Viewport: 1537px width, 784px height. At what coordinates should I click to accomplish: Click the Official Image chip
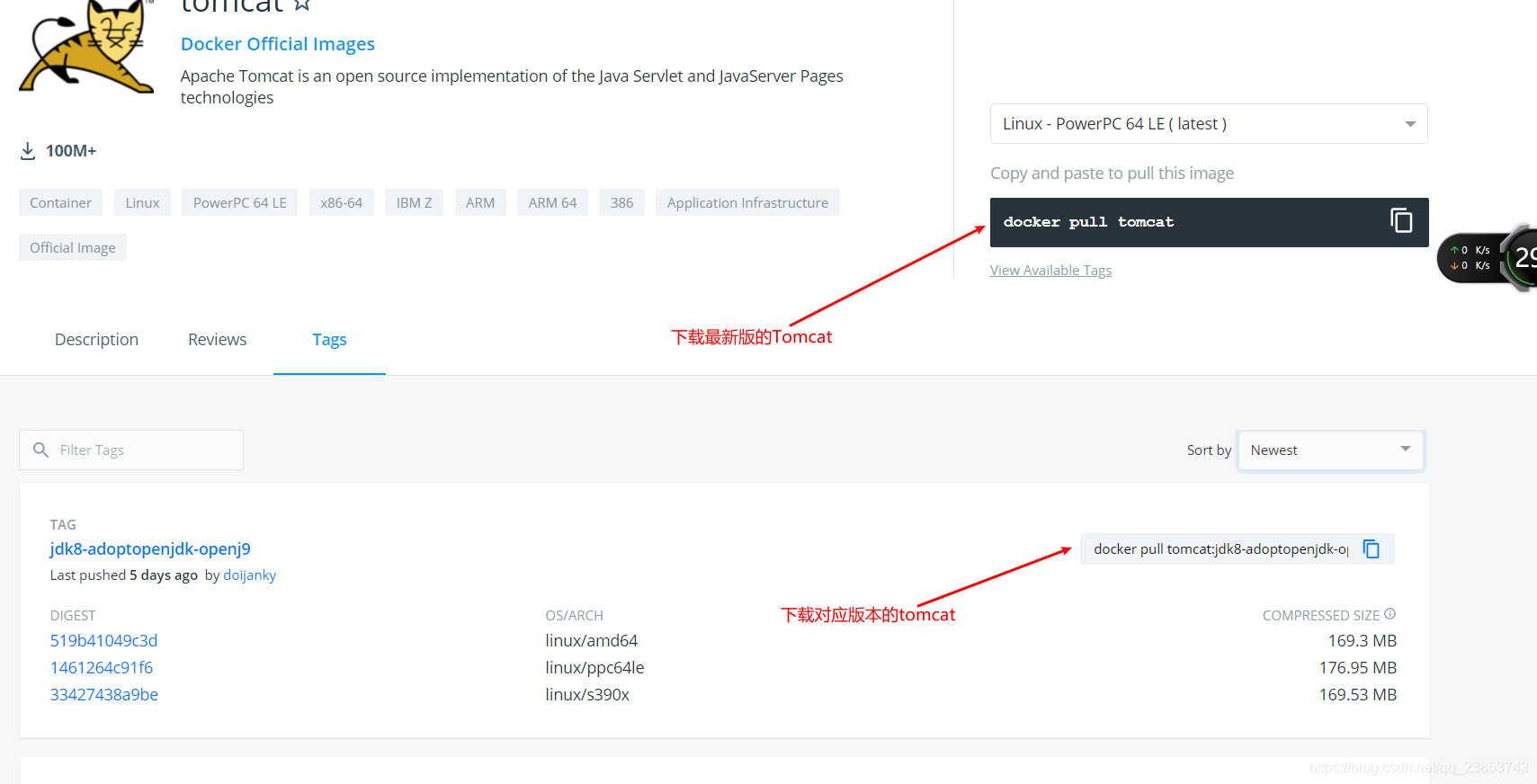click(73, 247)
